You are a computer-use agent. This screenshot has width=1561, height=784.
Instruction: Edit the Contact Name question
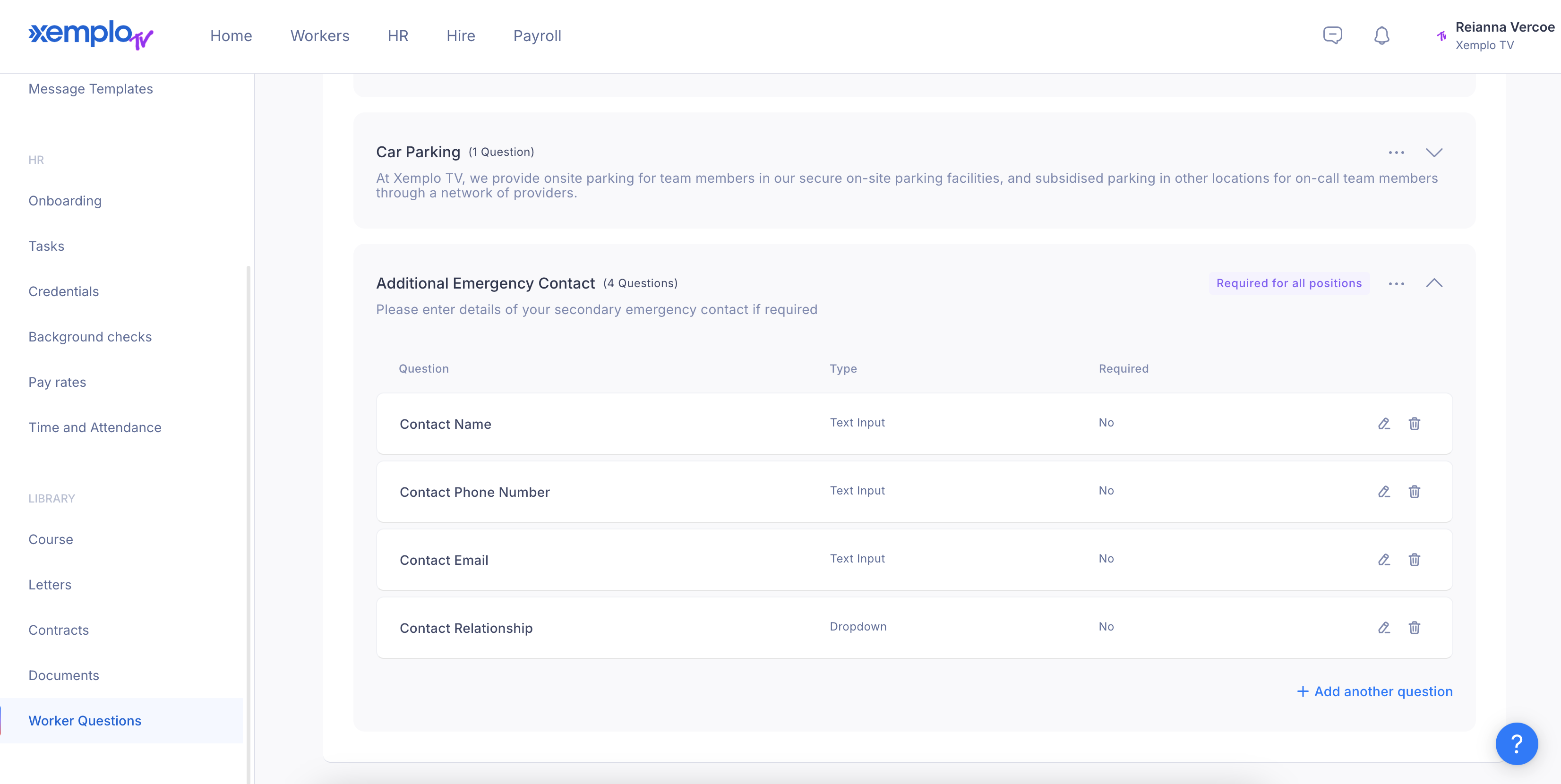pos(1383,424)
